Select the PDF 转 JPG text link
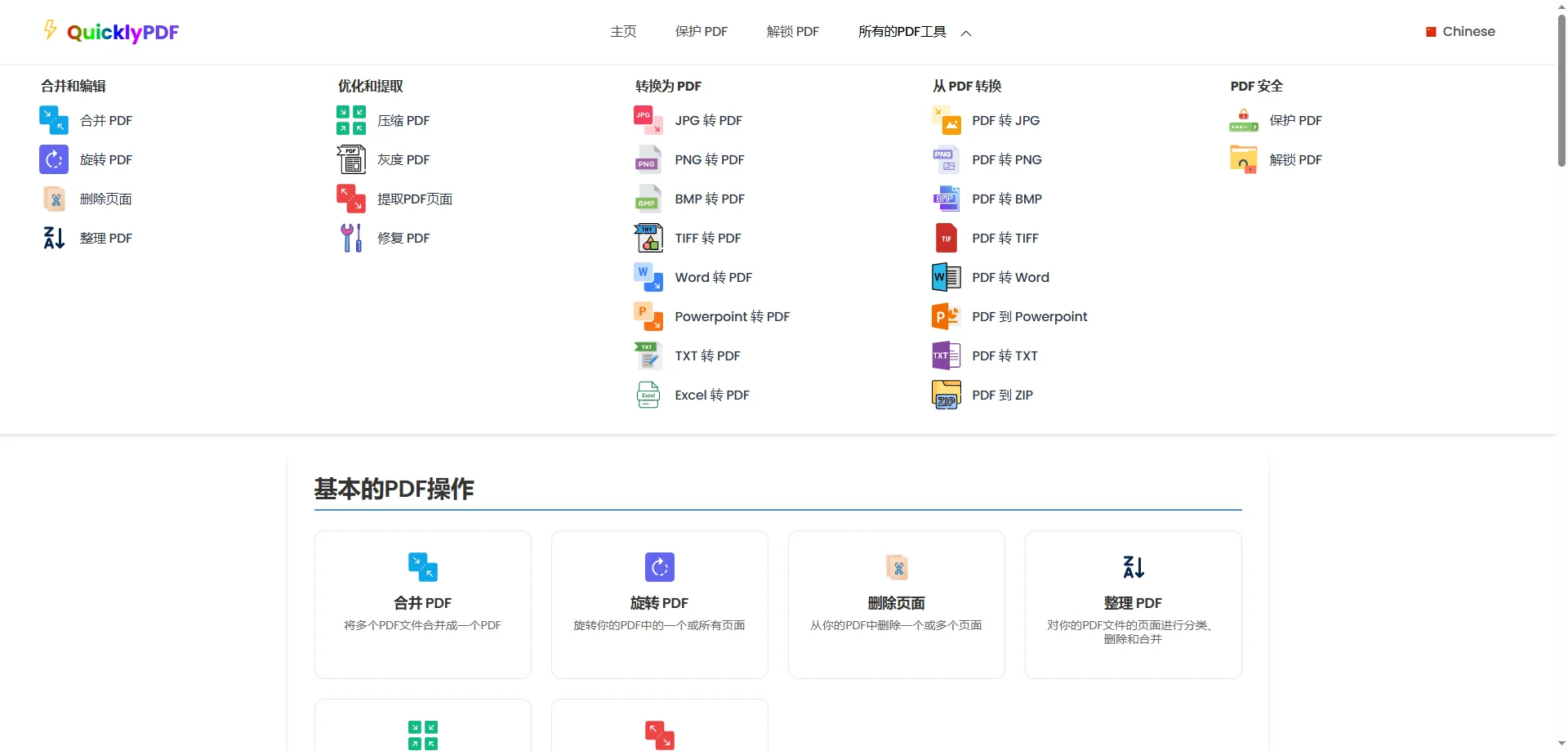This screenshot has width=1568, height=751. (1005, 120)
